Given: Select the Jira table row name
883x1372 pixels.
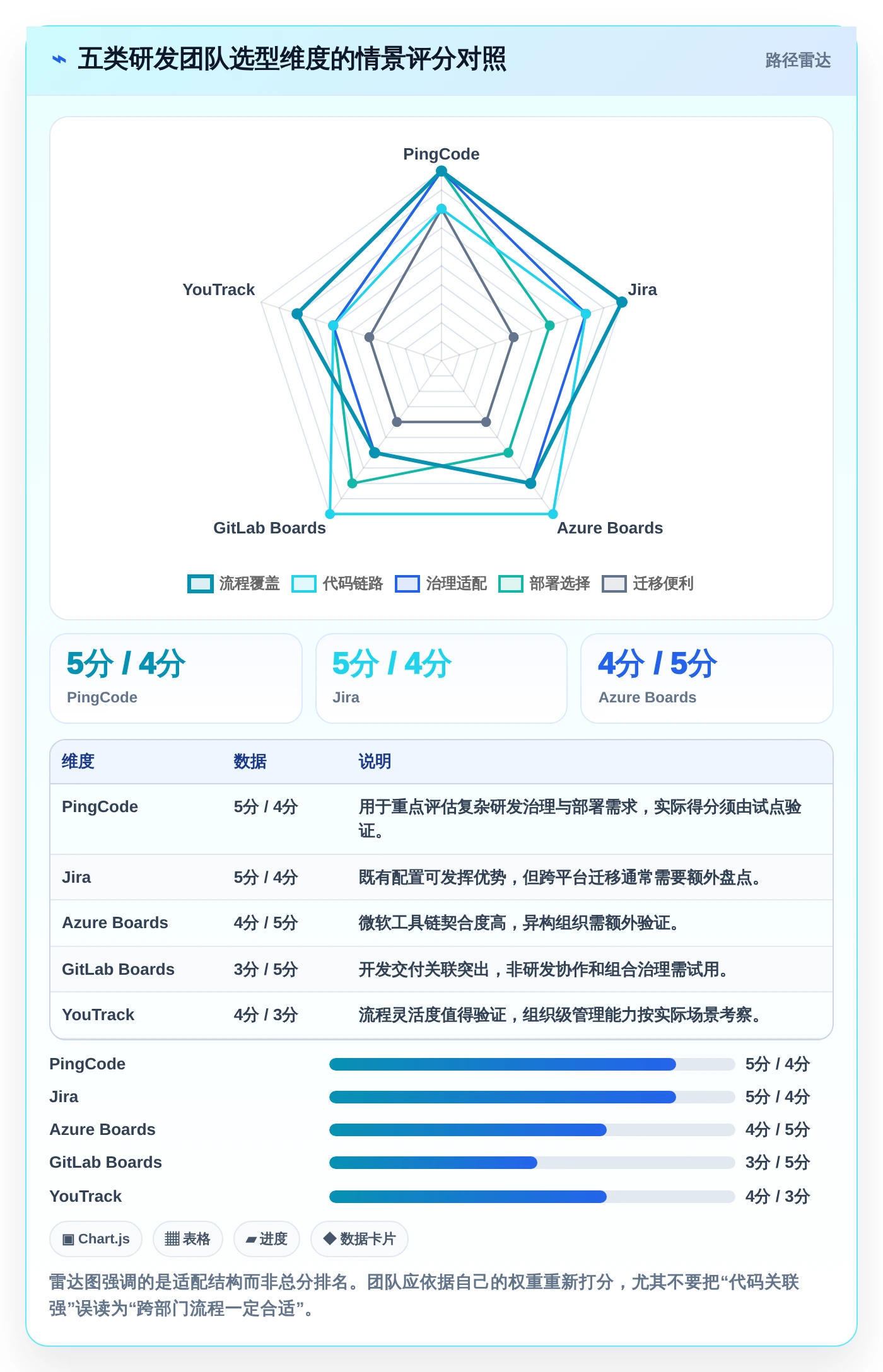Looking at the screenshot, I should coord(76,877).
